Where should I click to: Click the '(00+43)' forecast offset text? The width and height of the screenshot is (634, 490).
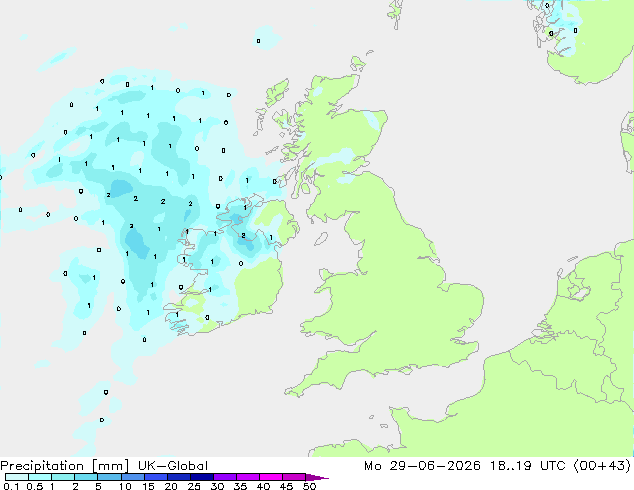(x=602, y=466)
